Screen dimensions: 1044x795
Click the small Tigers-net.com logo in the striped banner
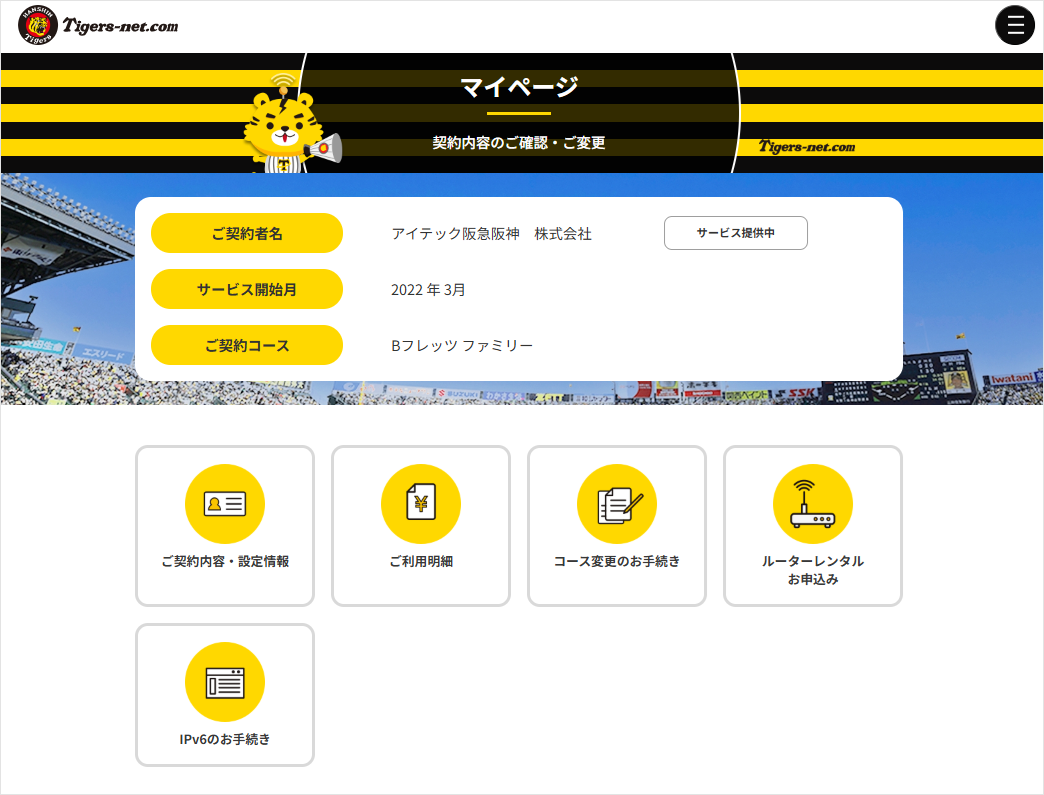[x=806, y=146]
